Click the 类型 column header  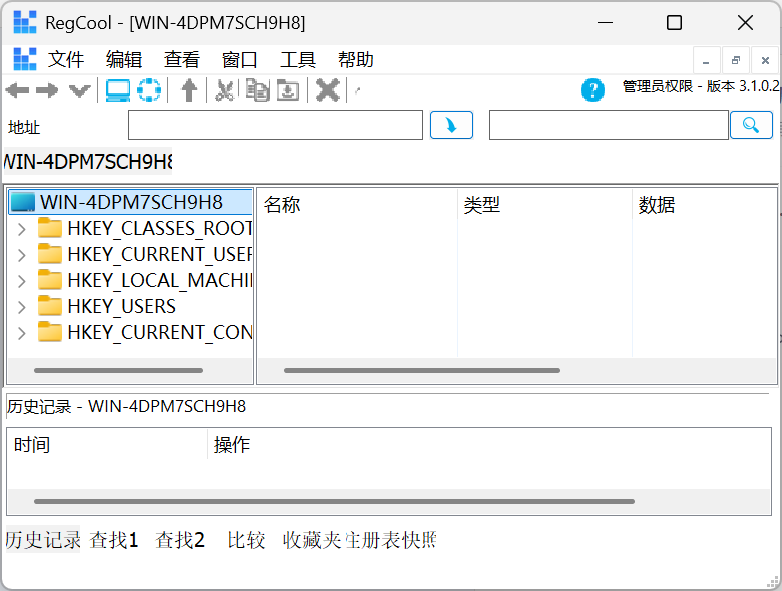545,205
